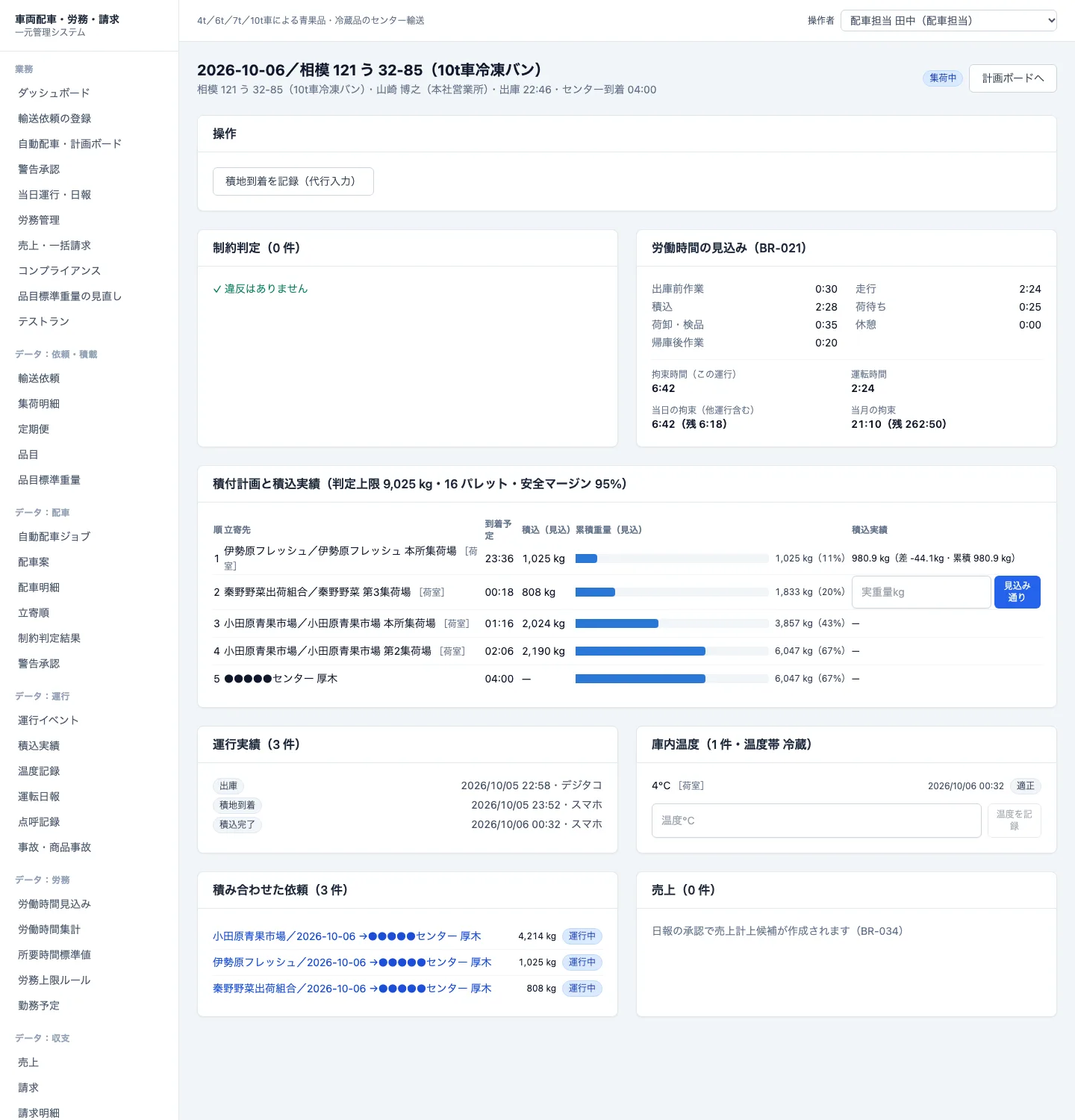Select 当日運行・日報 in the sidebar
This screenshot has height=1120, width=1075.
[54, 195]
